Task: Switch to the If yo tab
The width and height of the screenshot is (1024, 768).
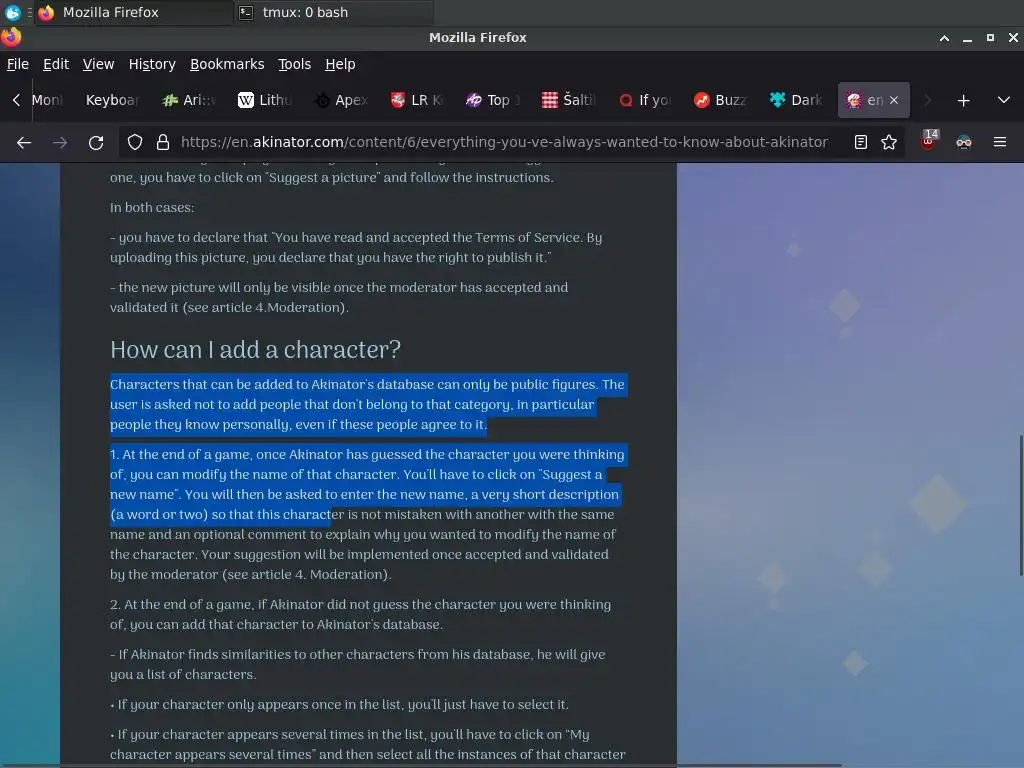Action: (x=646, y=101)
